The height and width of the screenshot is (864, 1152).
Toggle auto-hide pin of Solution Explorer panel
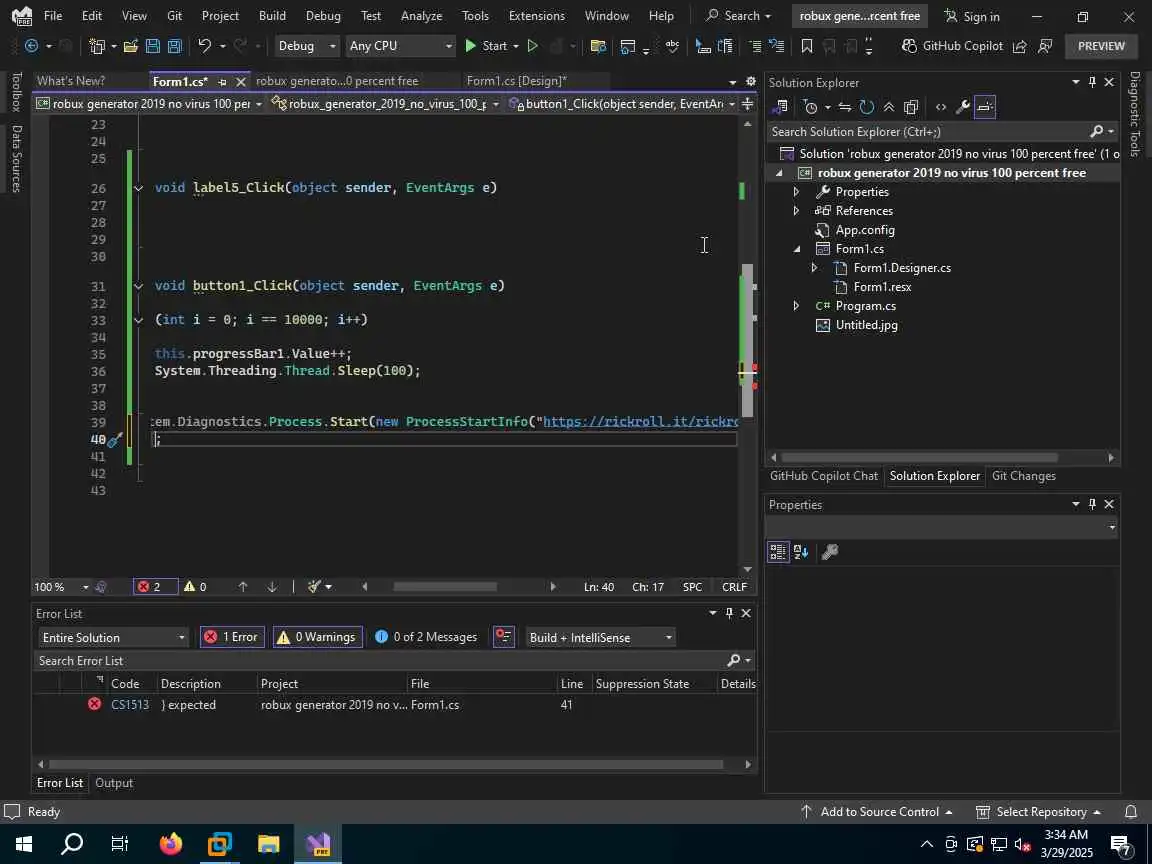click(x=1092, y=82)
